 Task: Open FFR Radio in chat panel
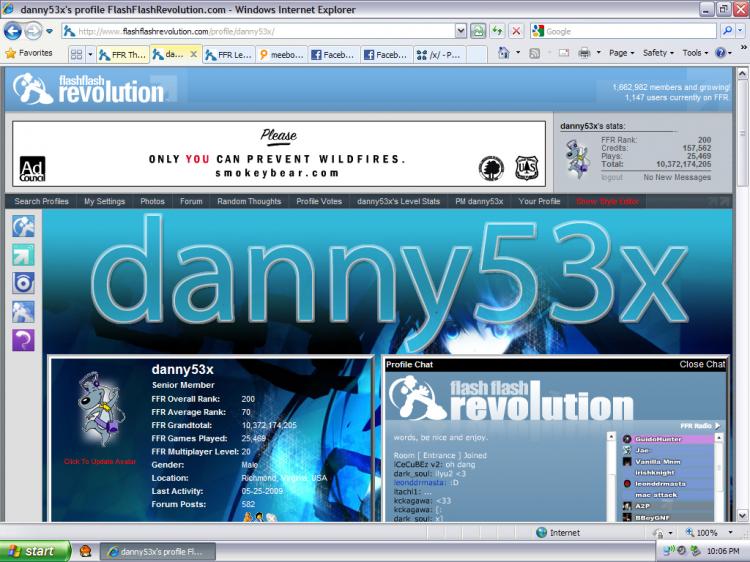point(700,426)
